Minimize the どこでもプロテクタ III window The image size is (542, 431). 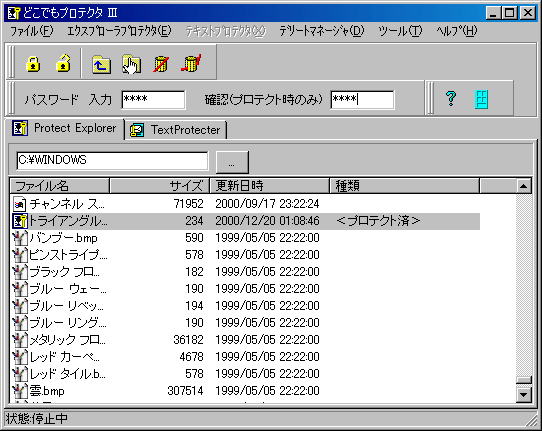coord(493,13)
